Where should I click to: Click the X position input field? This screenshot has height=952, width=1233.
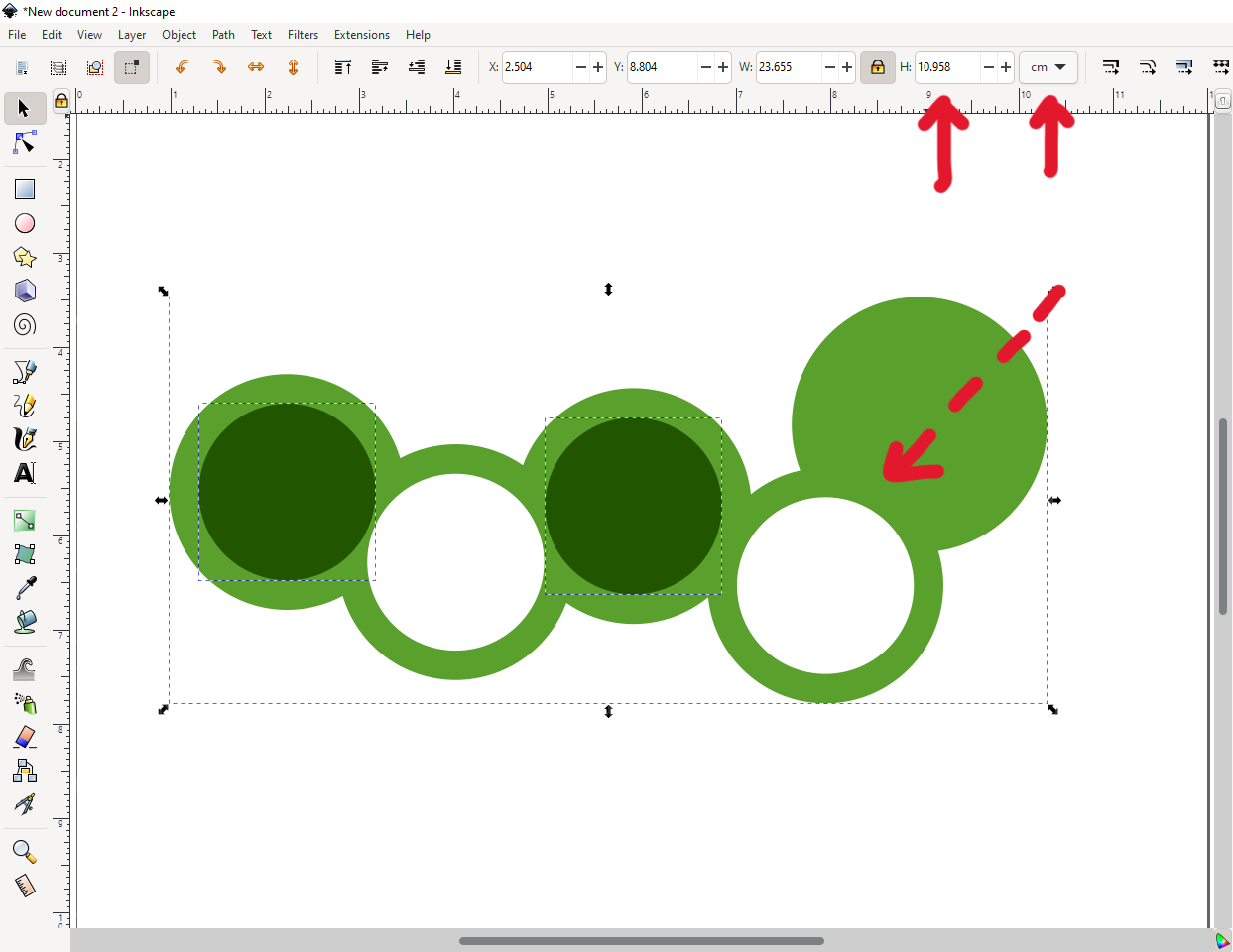point(537,67)
